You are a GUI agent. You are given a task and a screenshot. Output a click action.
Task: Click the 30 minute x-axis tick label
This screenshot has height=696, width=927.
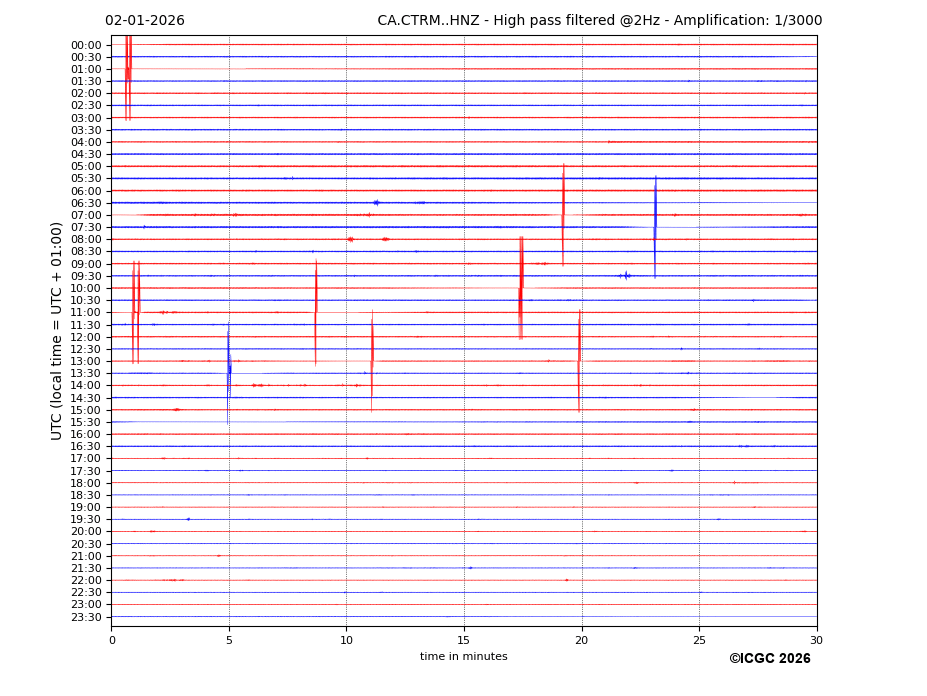pyautogui.click(x=816, y=641)
